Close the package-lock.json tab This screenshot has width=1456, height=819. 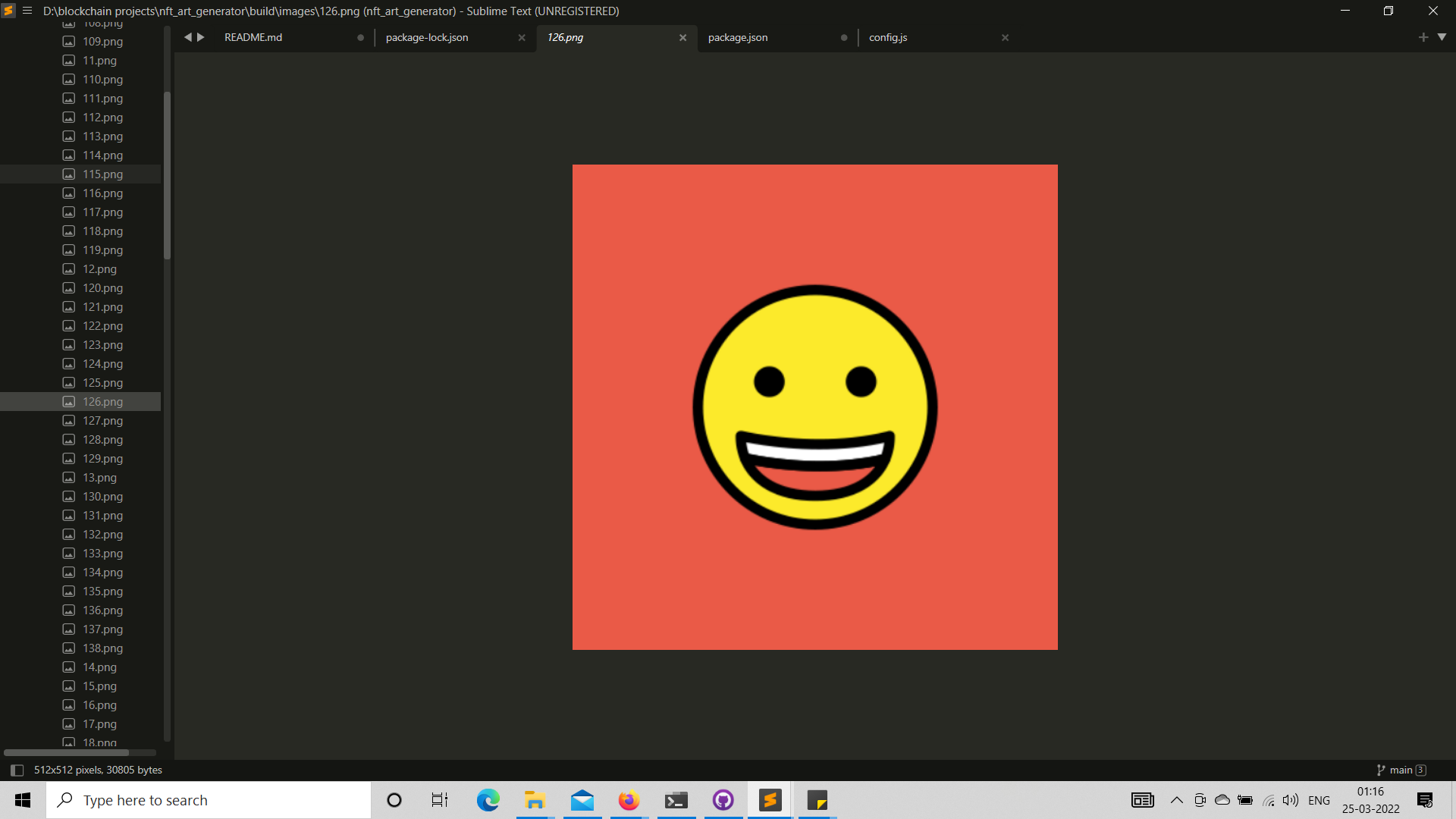click(522, 37)
